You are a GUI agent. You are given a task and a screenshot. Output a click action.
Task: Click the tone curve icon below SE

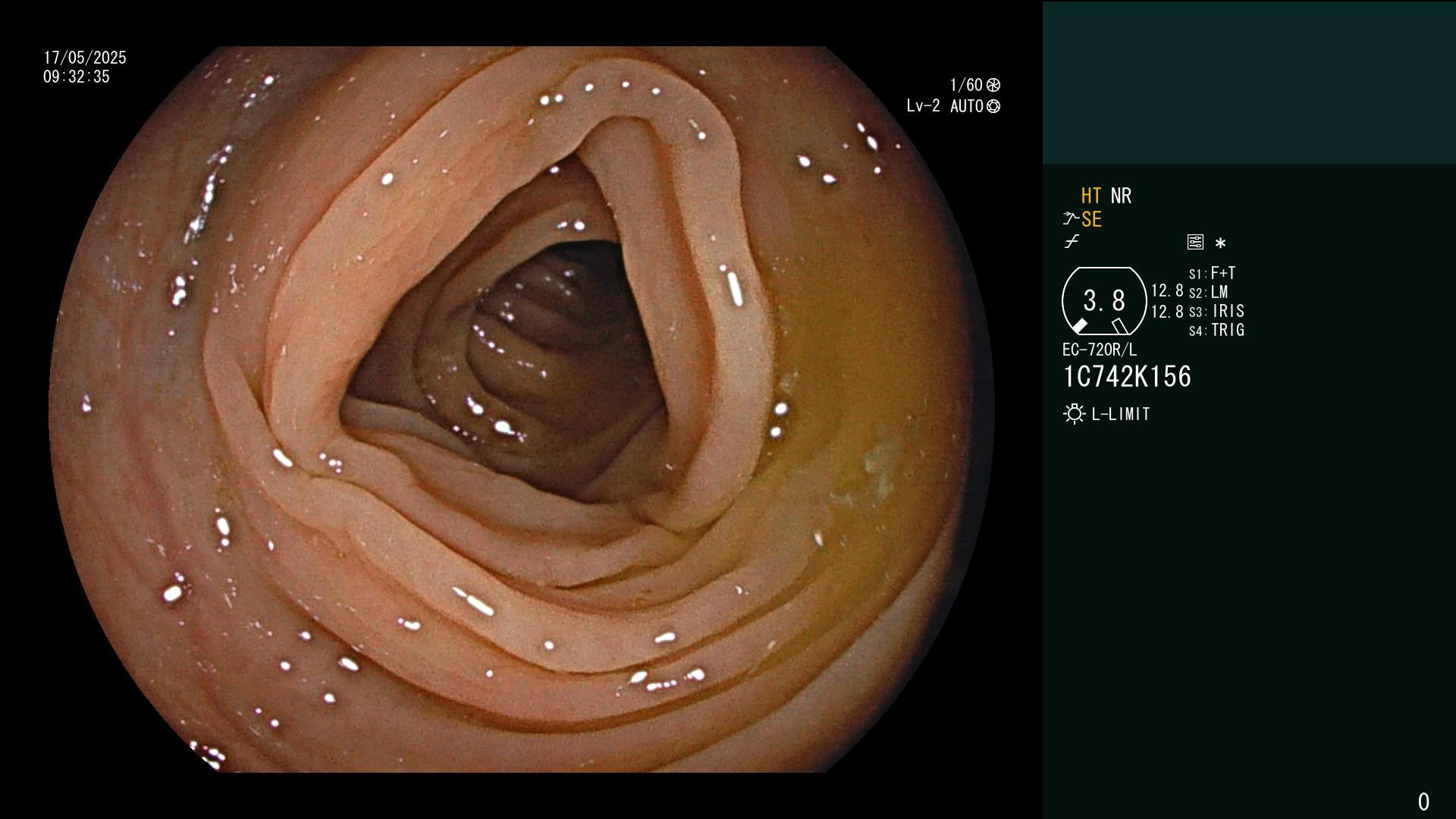(1072, 242)
